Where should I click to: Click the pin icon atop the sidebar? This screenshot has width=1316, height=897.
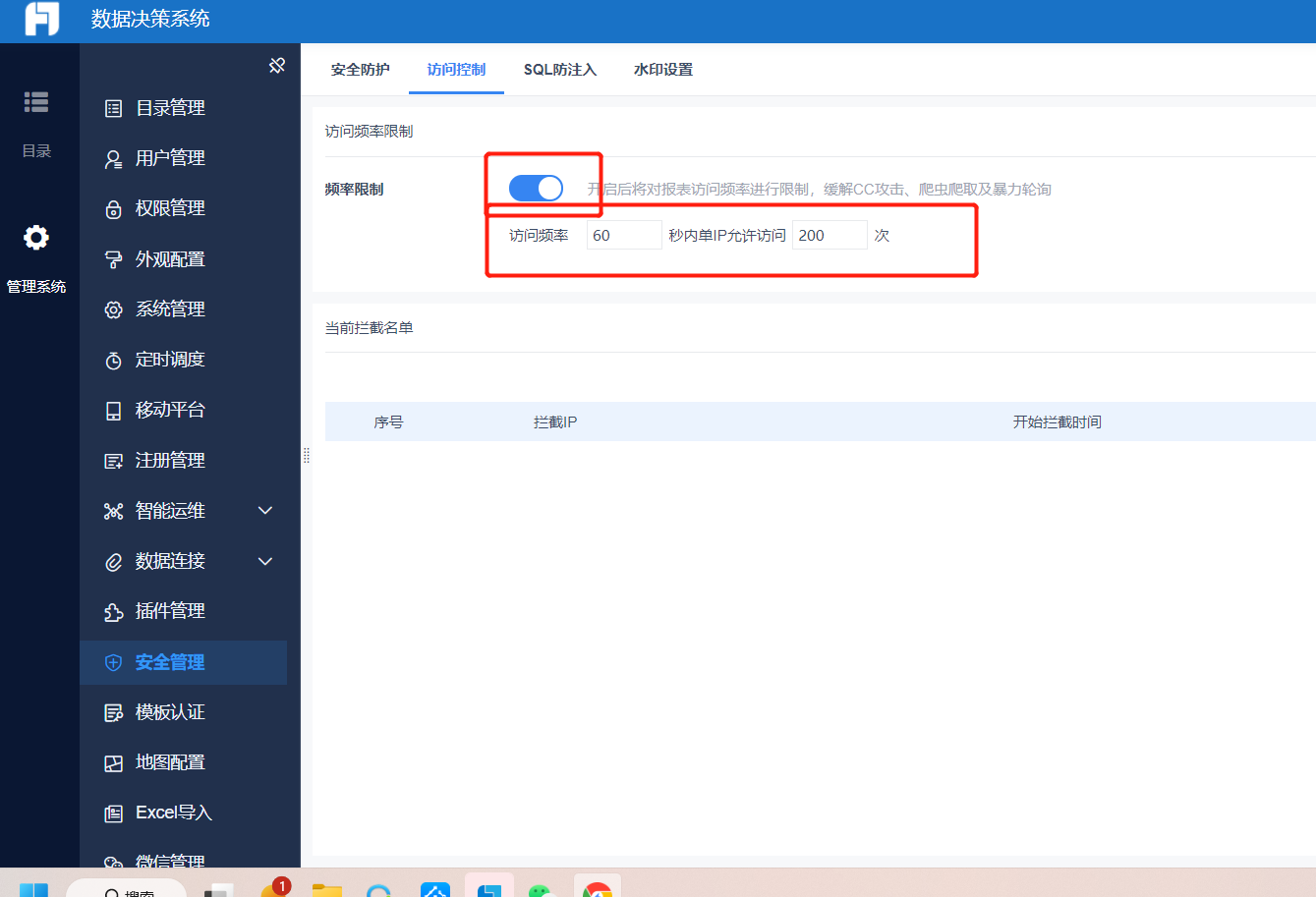(x=277, y=66)
